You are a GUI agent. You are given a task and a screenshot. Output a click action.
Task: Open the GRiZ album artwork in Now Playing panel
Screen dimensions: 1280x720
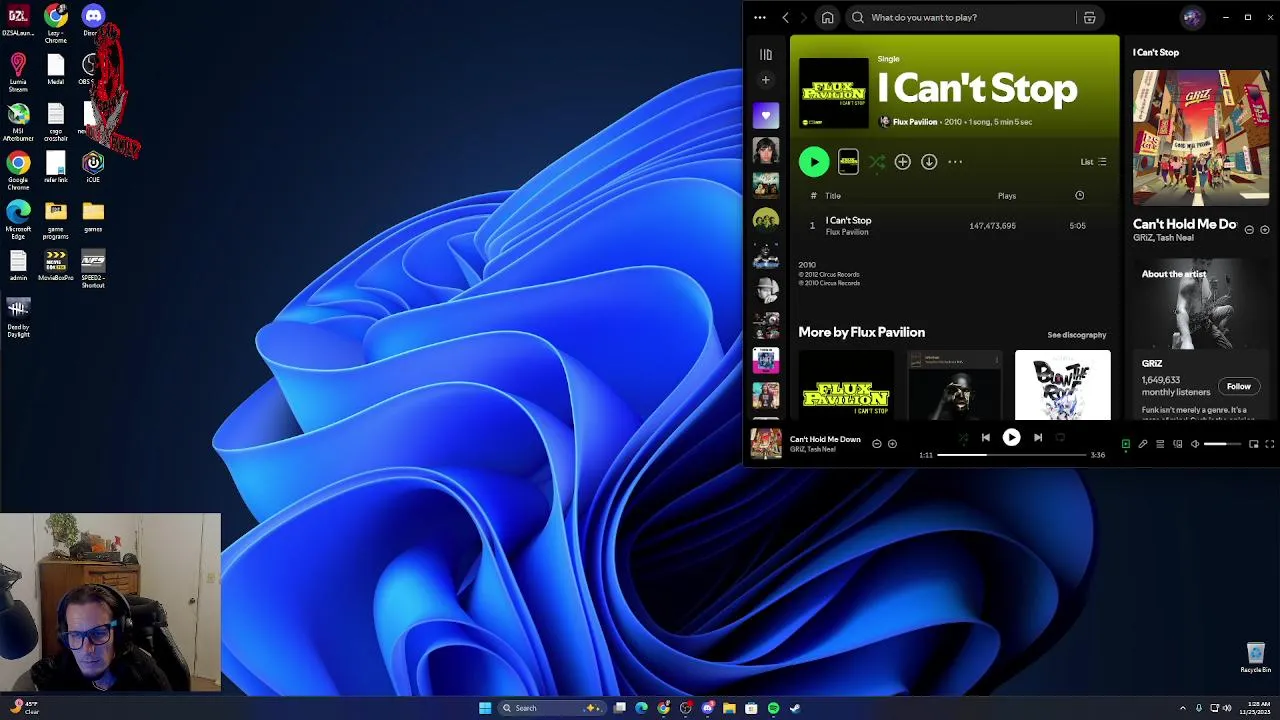(x=1201, y=137)
